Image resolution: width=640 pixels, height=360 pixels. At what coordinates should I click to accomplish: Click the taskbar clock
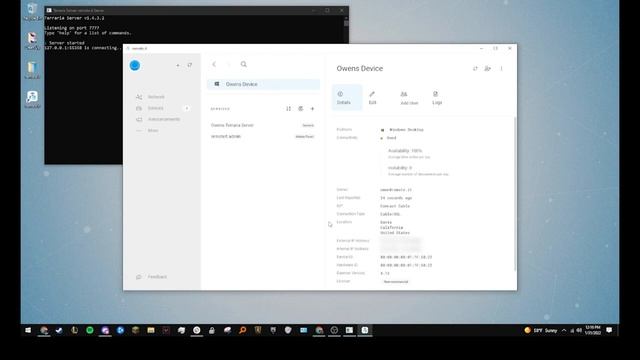pos(593,330)
